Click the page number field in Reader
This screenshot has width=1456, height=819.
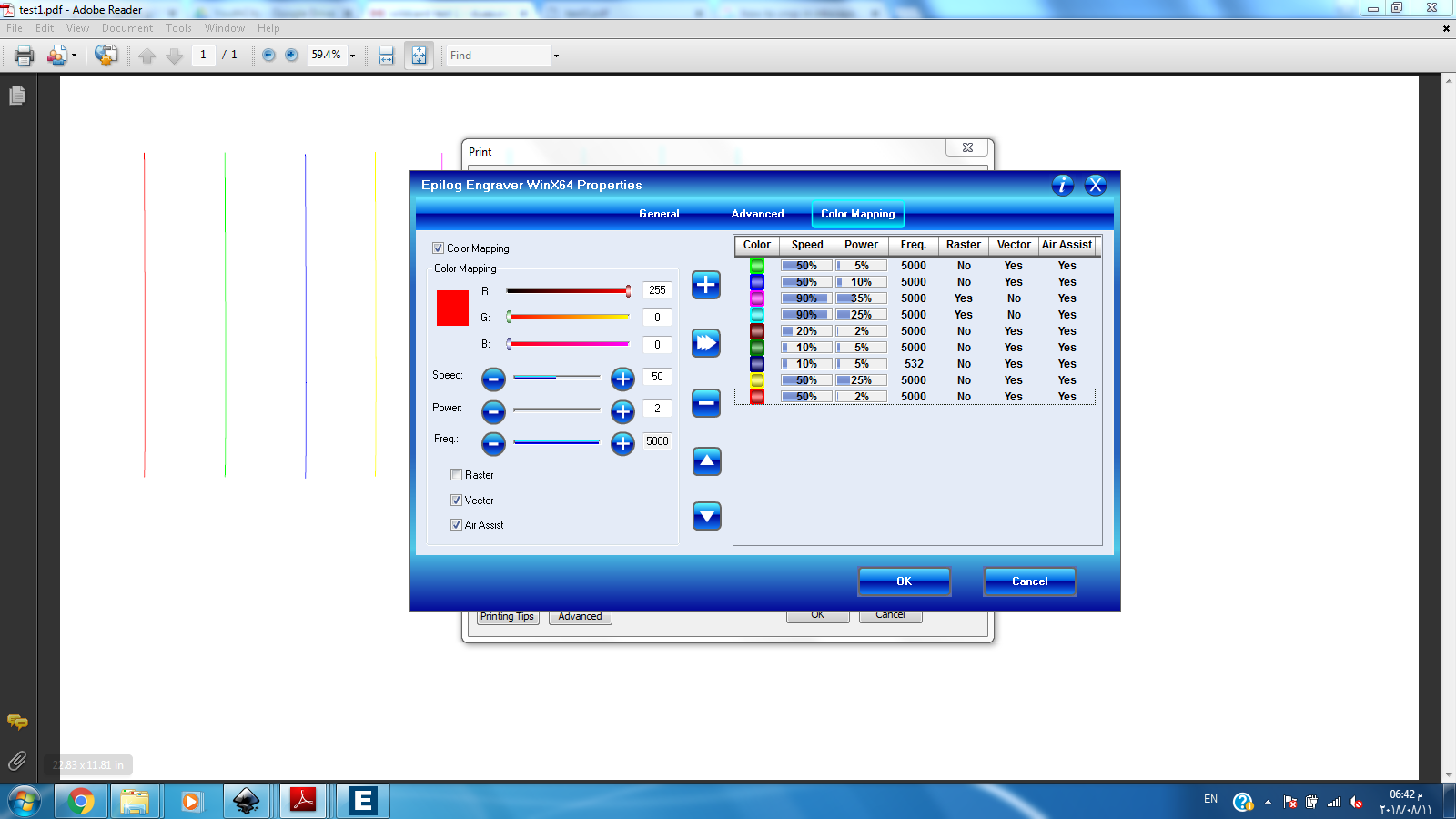203,55
